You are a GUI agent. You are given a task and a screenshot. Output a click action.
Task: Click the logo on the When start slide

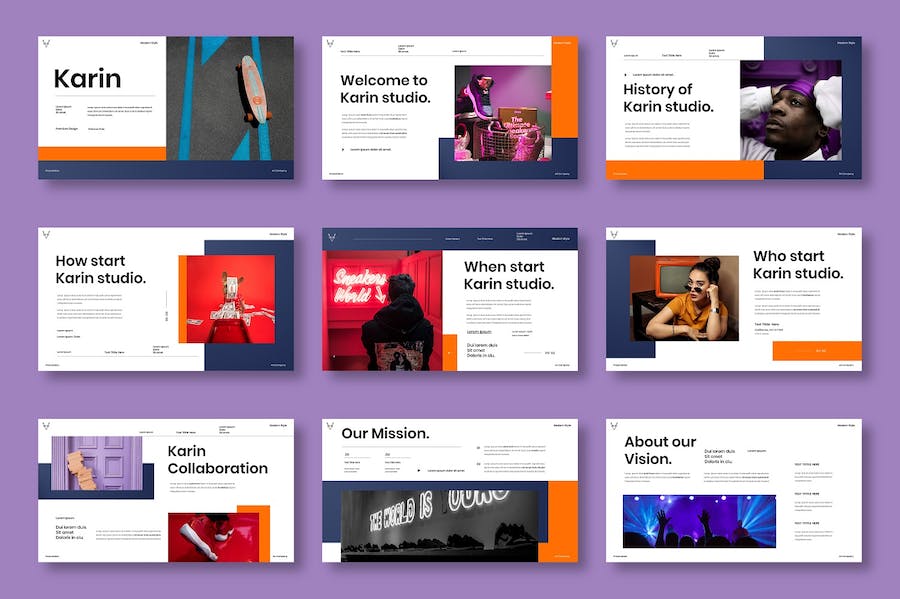click(331, 237)
